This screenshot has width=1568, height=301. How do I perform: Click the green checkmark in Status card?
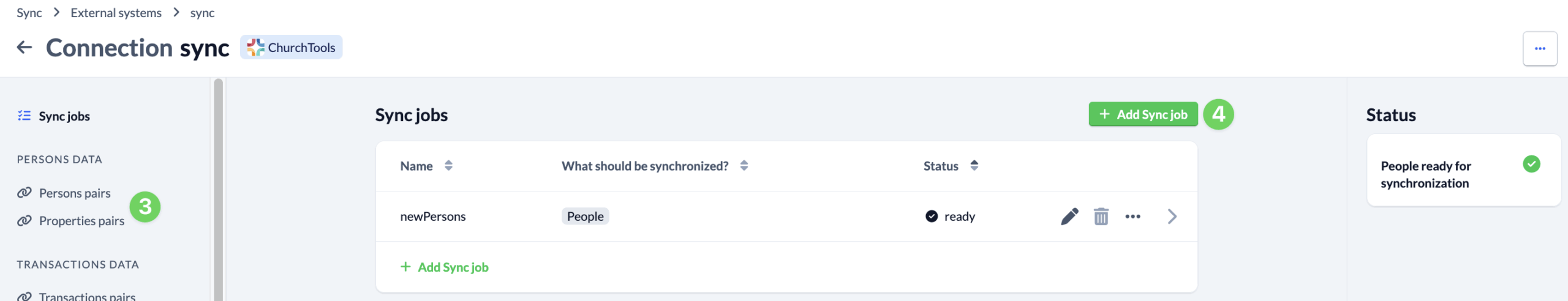(1531, 164)
